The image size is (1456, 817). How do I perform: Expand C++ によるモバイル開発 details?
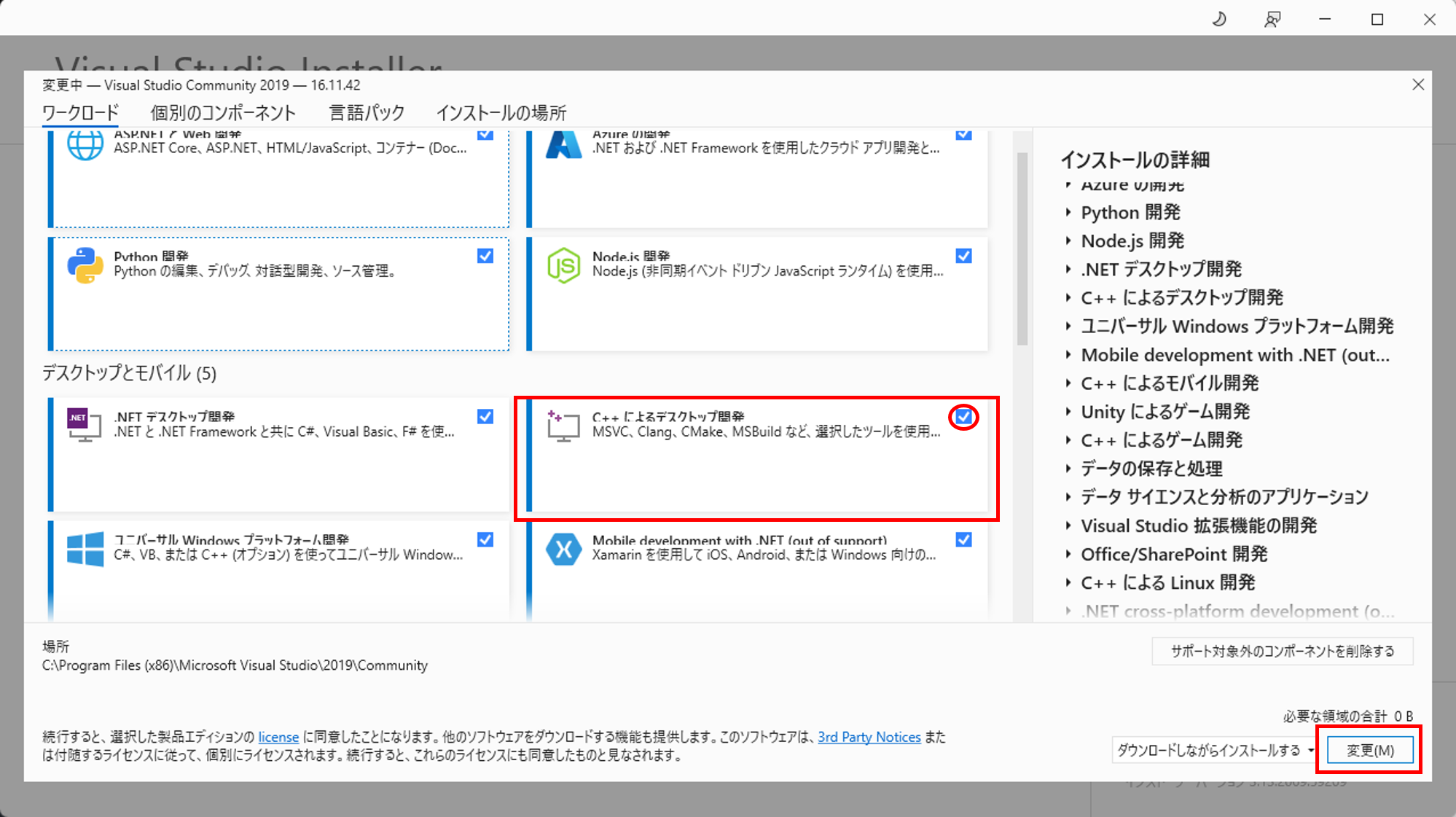(1068, 383)
